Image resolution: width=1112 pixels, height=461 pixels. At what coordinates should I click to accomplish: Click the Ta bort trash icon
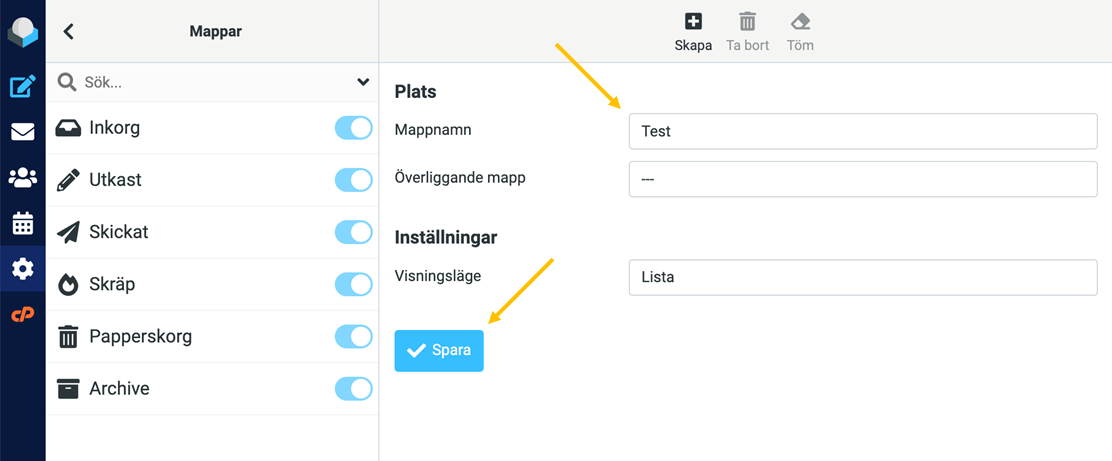(x=747, y=21)
